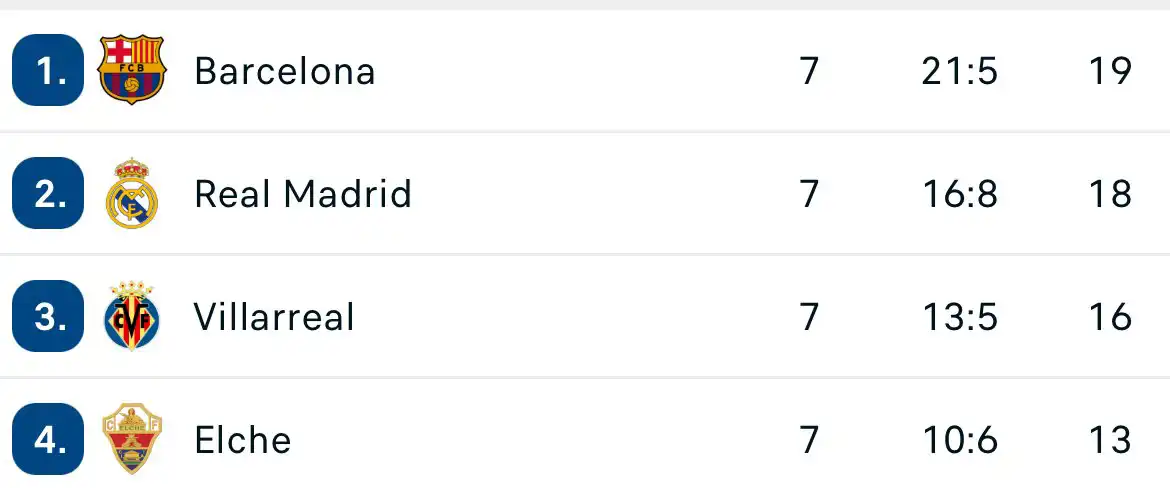Open the Villarreal team name link

pos(274,317)
